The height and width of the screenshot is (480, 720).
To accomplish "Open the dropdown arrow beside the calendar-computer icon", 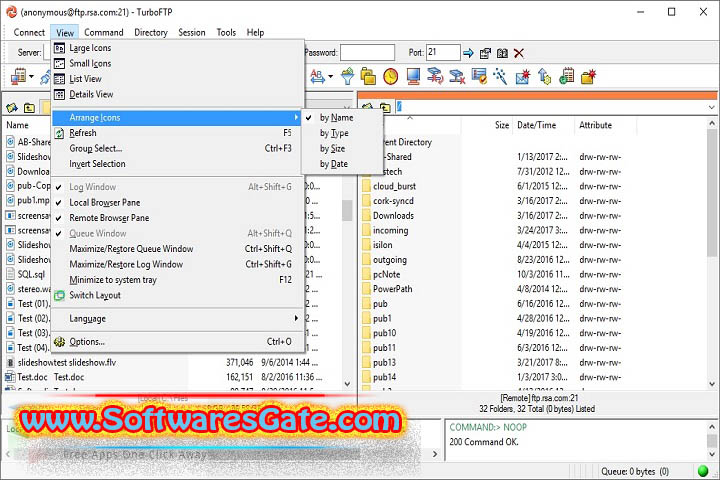I will click(31, 76).
